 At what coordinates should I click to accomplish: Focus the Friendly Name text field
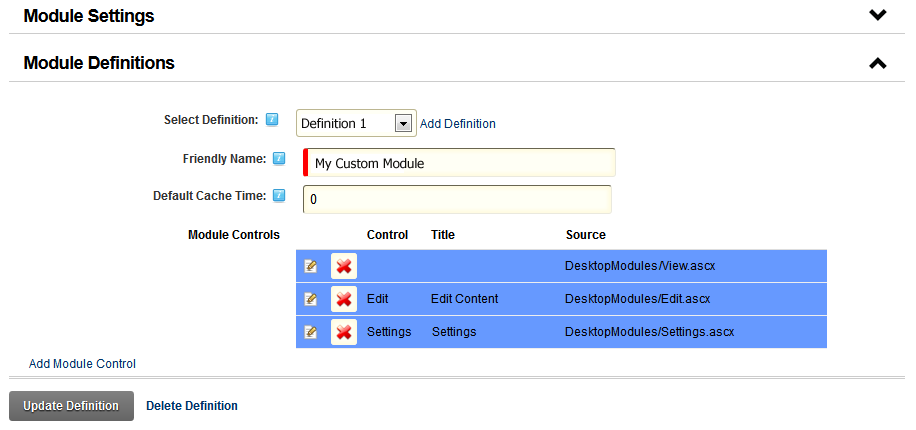459,162
